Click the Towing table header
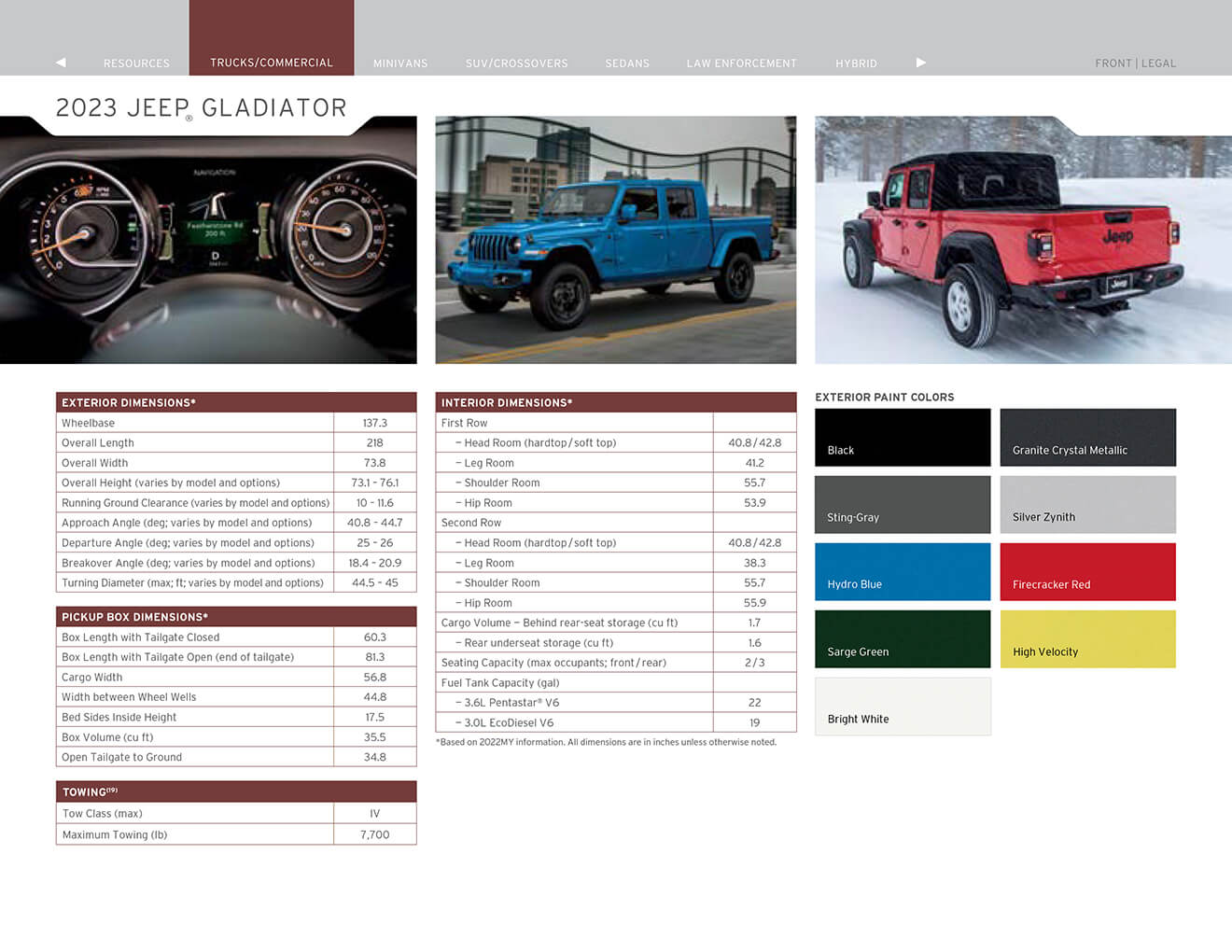This screenshot has width=1232, height=952. pos(236,791)
